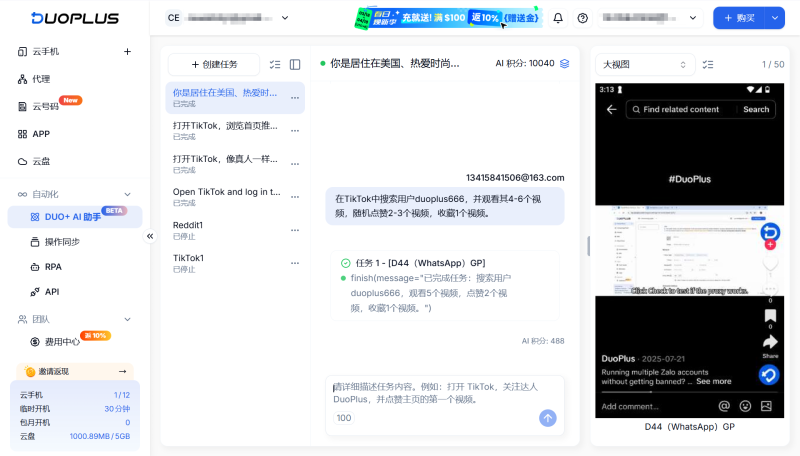Expand the dropdown arrow next to 购买

[774, 18]
